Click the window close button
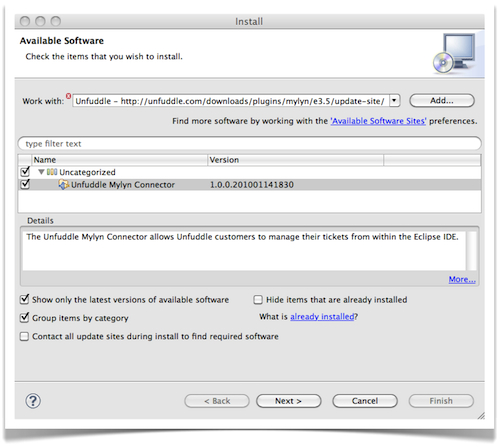 [25, 21]
